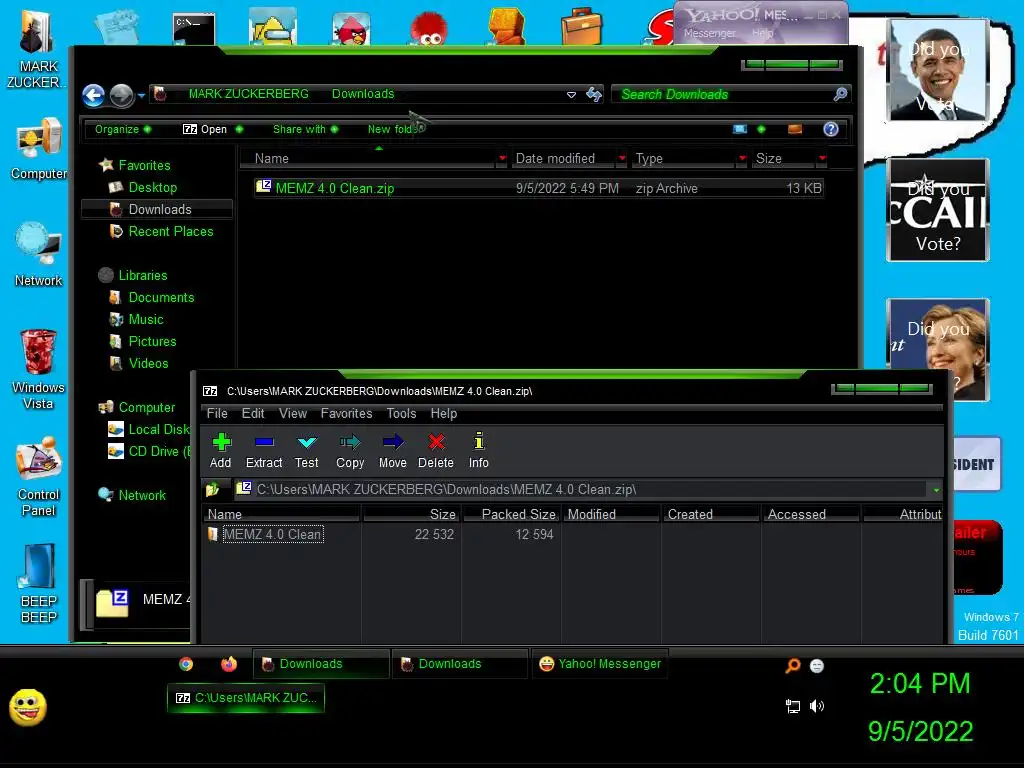Click the 7-Zip Move button

[x=392, y=451]
